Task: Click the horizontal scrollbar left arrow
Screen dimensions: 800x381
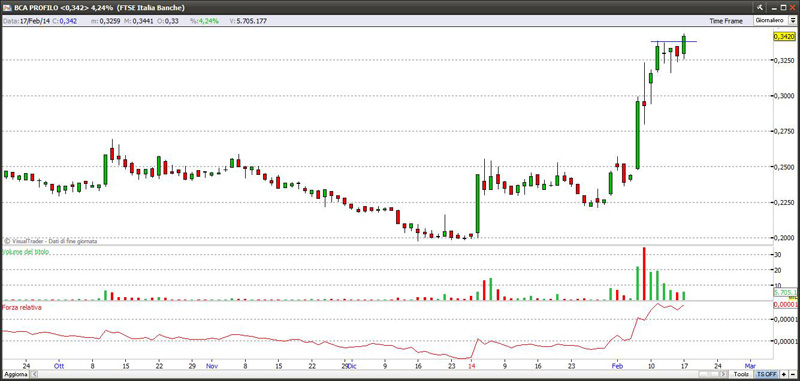Action: [x=34, y=375]
